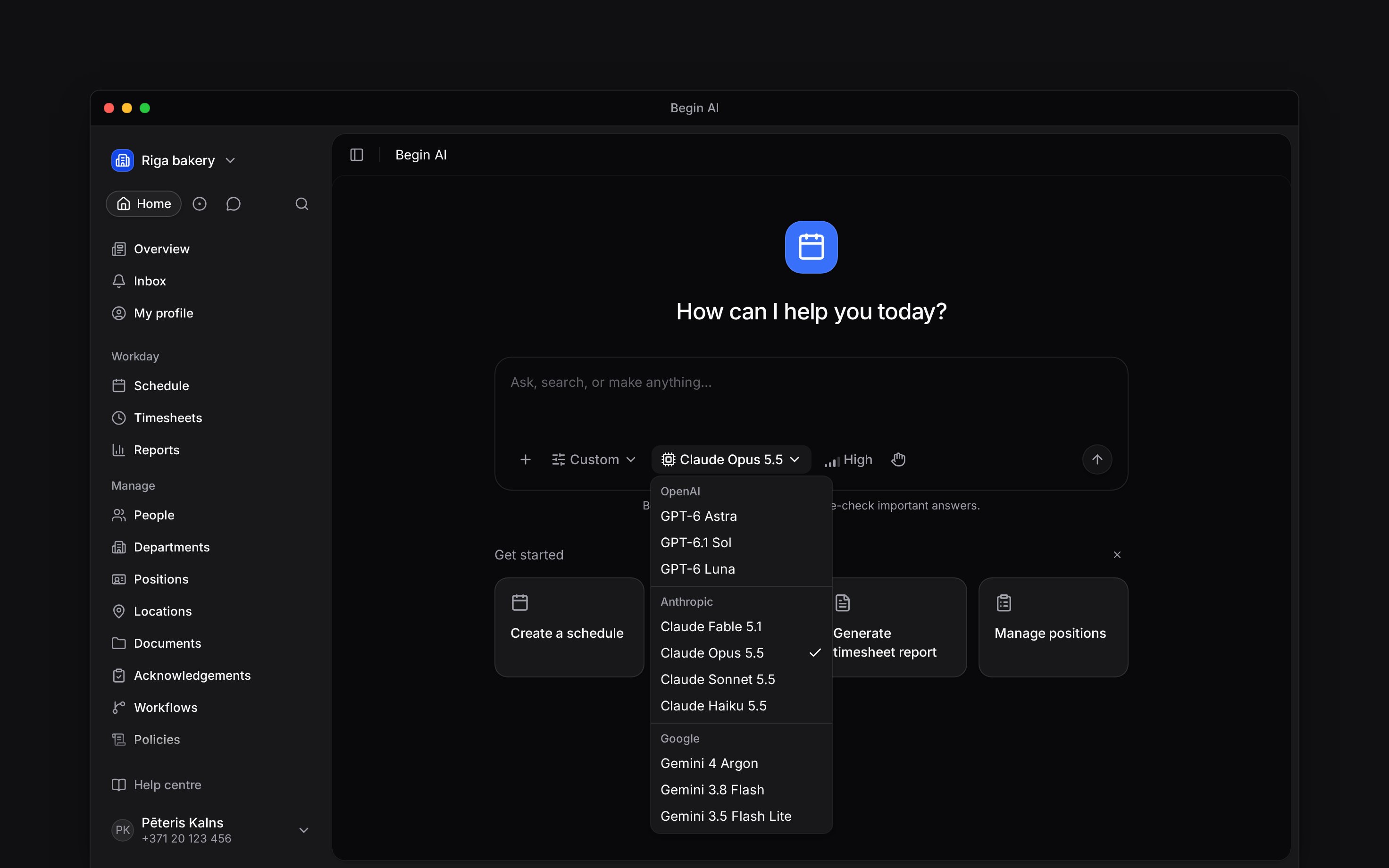The height and width of the screenshot is (868, 1389).
Task: Toggle the sidebar panel icon
Action: coord(356,155)
